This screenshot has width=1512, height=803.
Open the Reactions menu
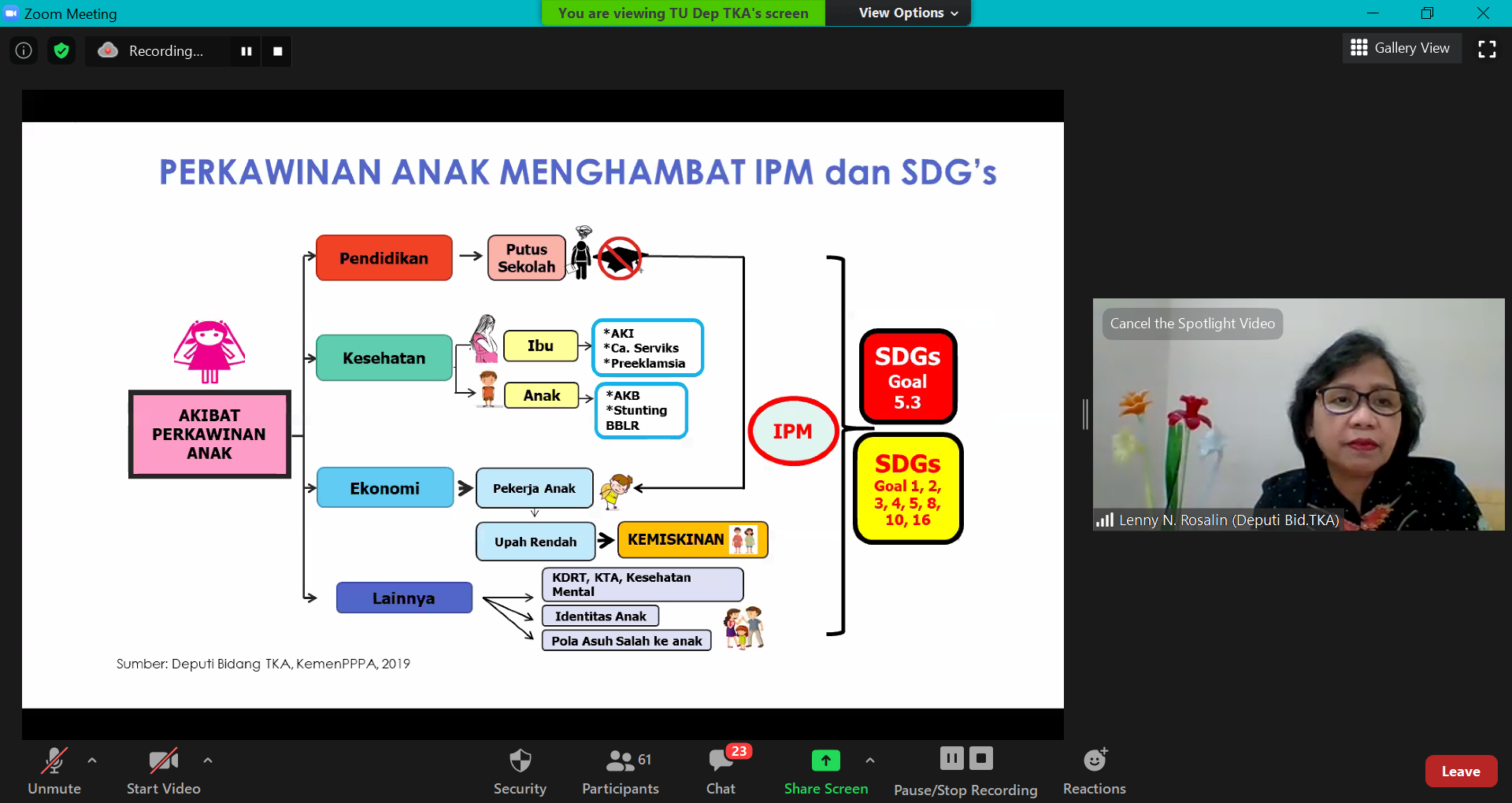tap(1094, 771)
